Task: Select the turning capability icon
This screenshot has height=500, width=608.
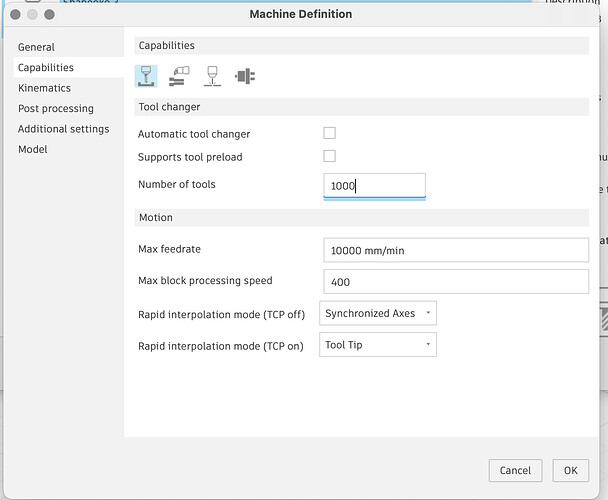Action: [245, 76]
